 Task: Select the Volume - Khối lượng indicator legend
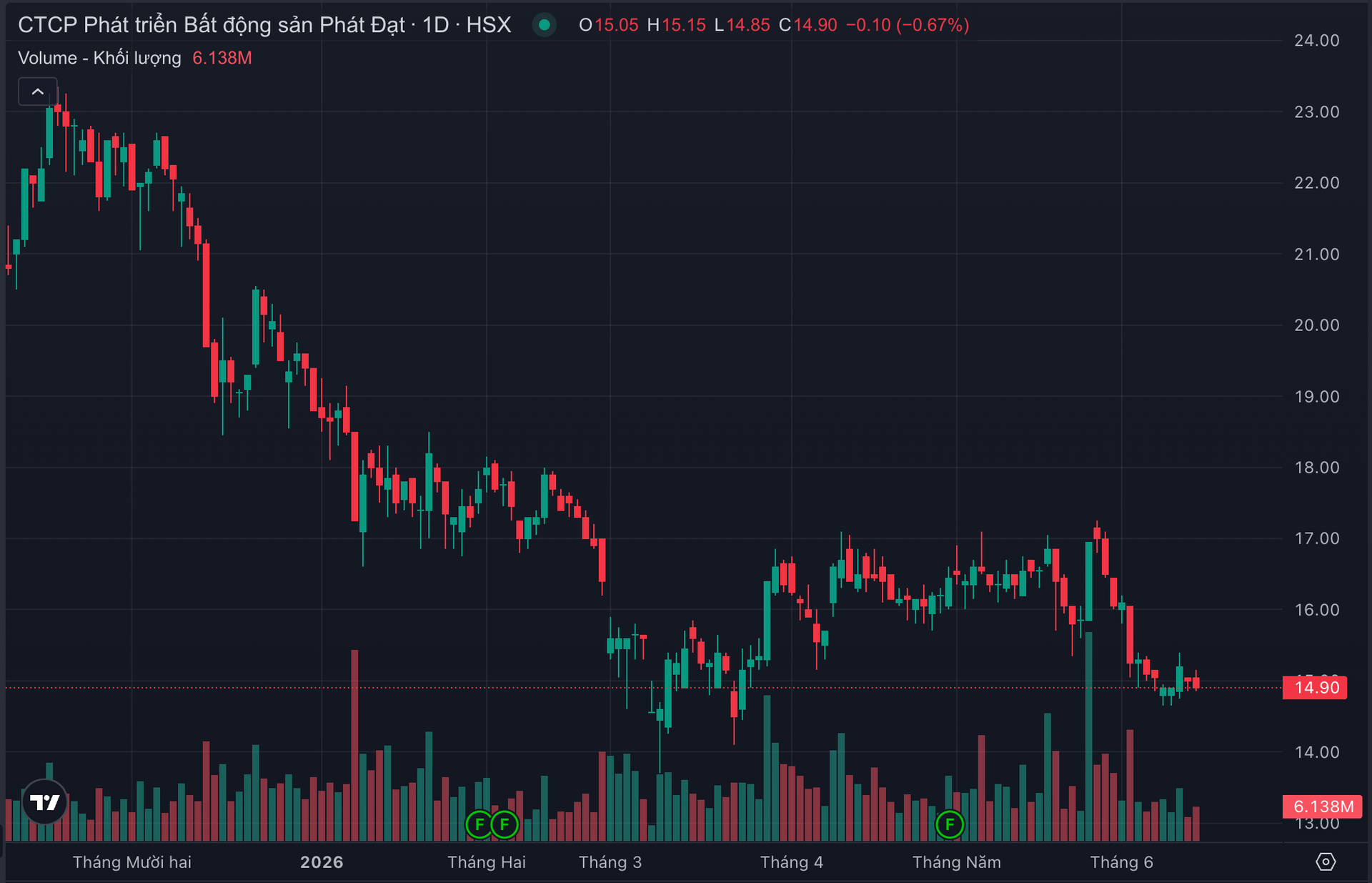click(99, 58)
